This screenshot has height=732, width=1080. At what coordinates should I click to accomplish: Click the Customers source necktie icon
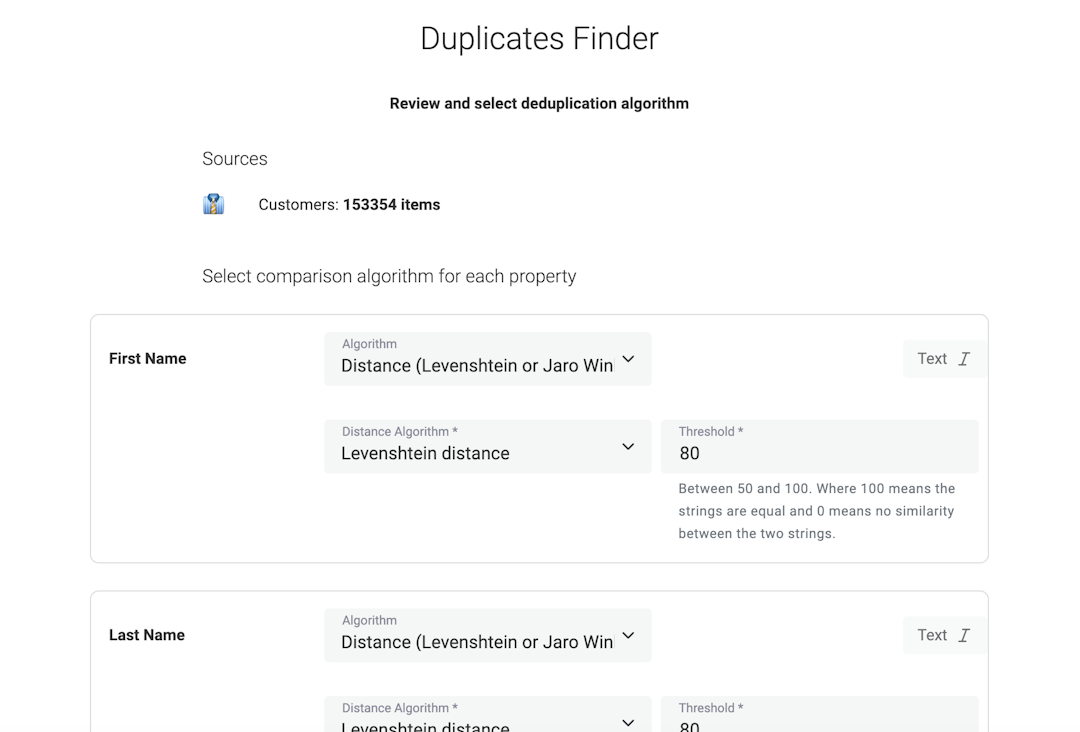pyautogui.click(x=213, y=203)
